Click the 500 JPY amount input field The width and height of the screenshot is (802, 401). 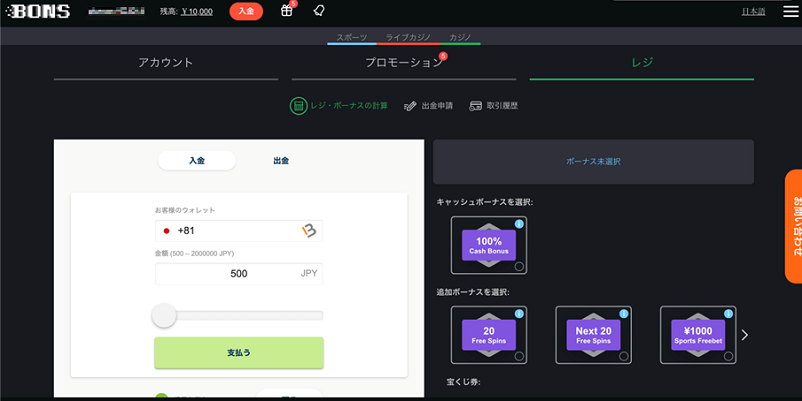tap(239, 274)
